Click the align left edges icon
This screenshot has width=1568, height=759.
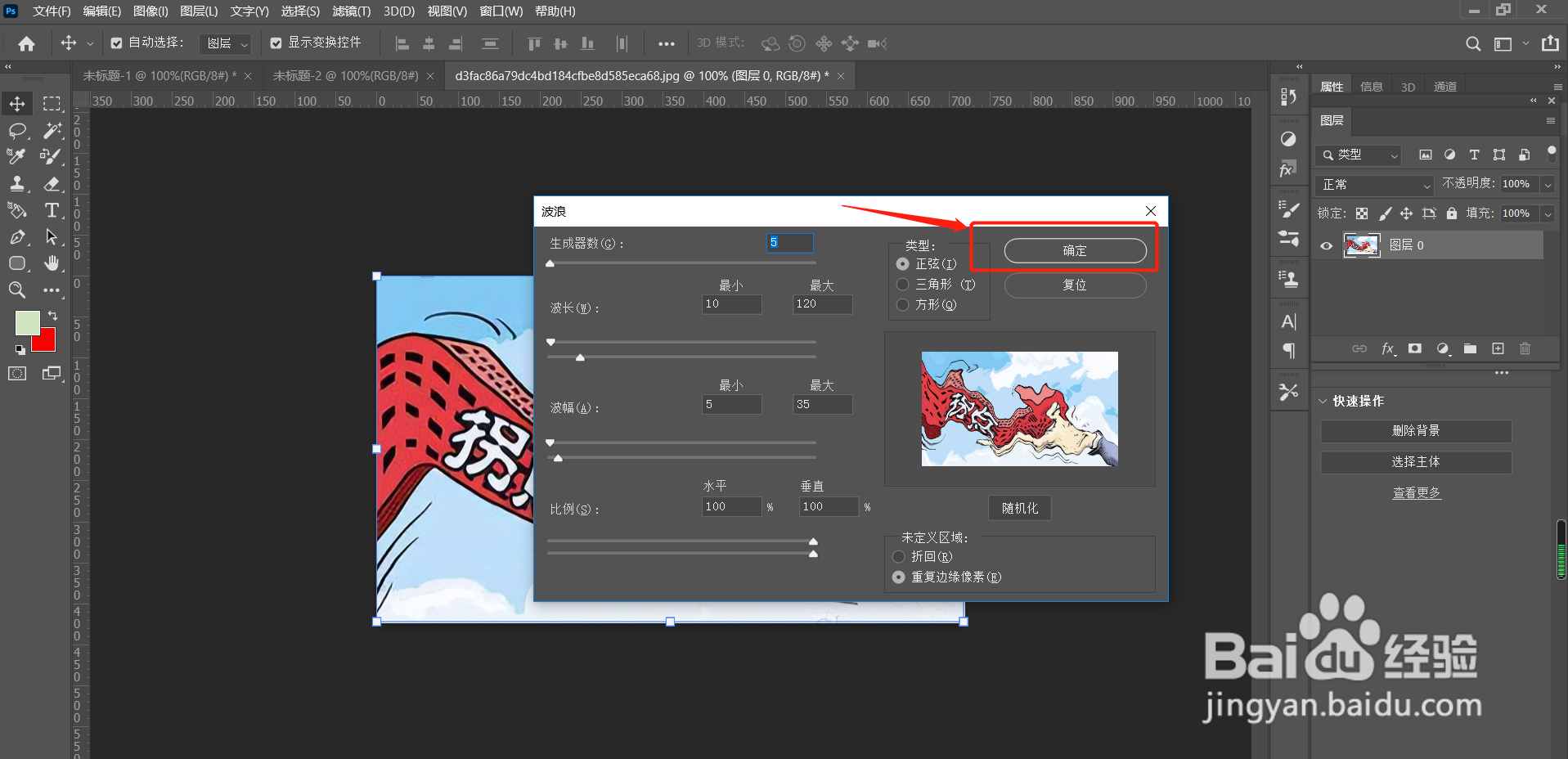[402, 43]
